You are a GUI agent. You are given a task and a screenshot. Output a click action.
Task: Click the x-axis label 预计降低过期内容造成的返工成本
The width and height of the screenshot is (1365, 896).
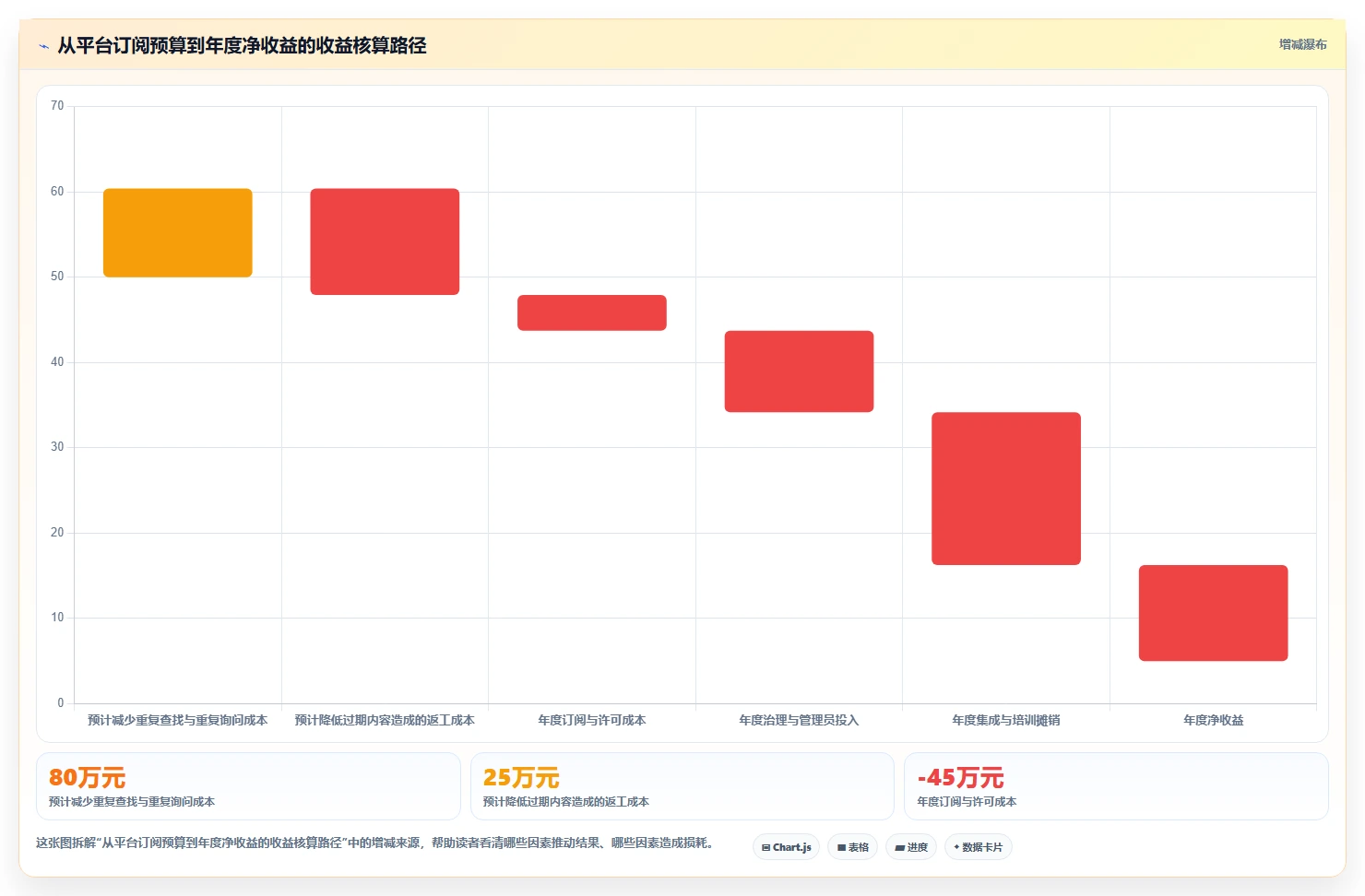click(385, 720)
